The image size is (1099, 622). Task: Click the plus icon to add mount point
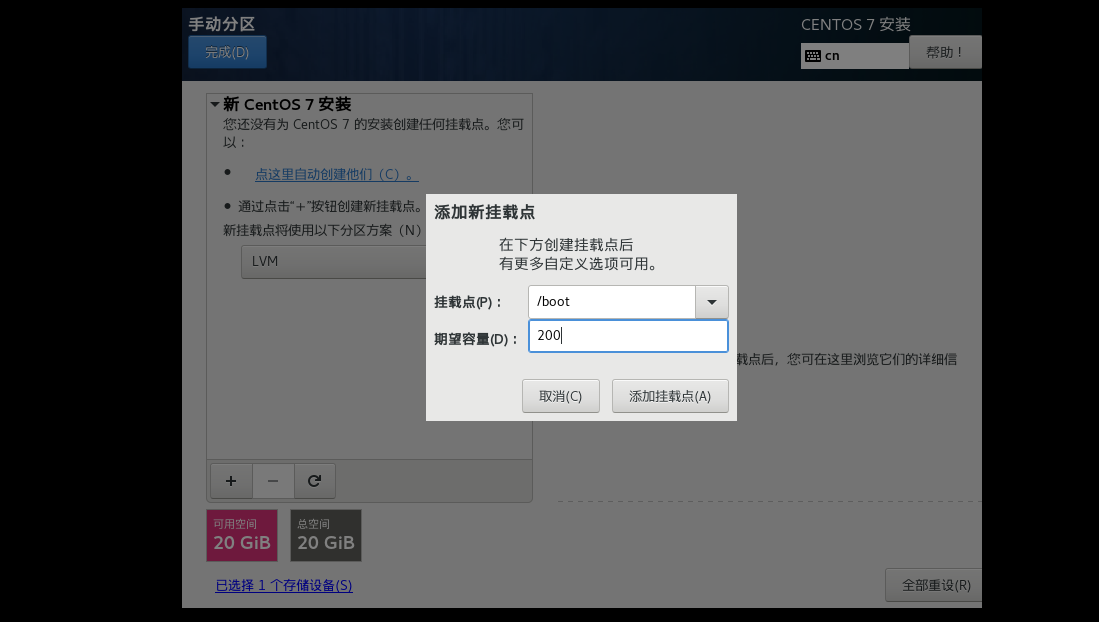click(231, 480)
